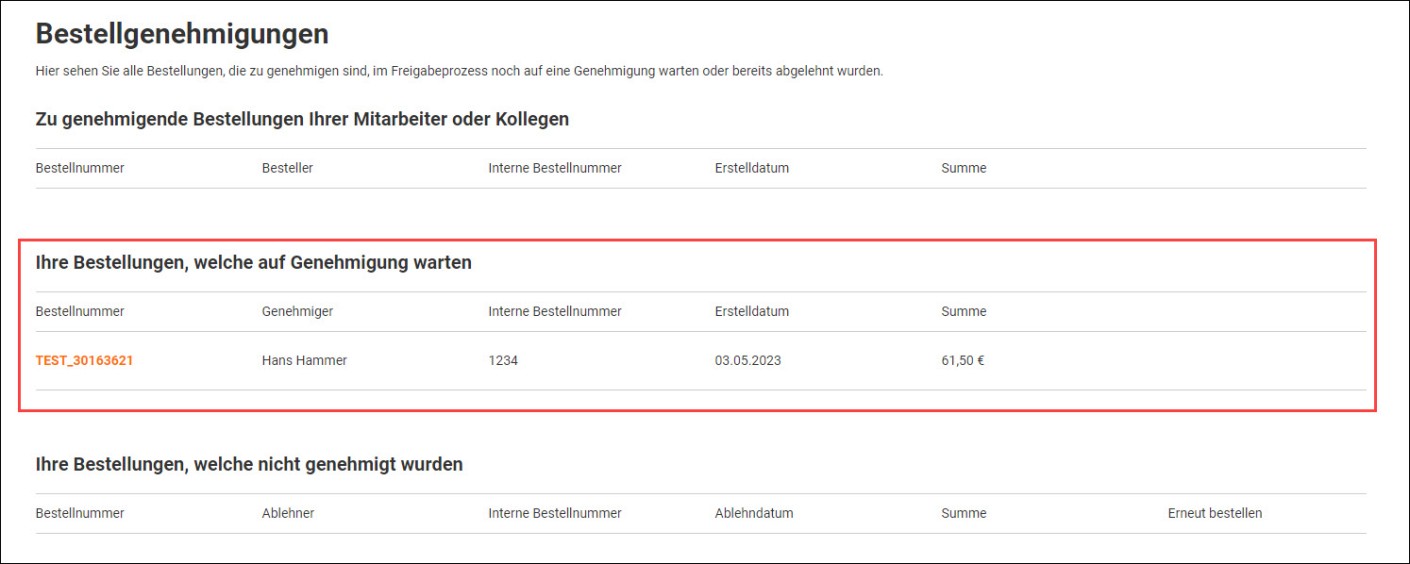Click heading 'Zu genehmigende Bestellungen Ihrer Mitarbeiter'

coord(302,119)
